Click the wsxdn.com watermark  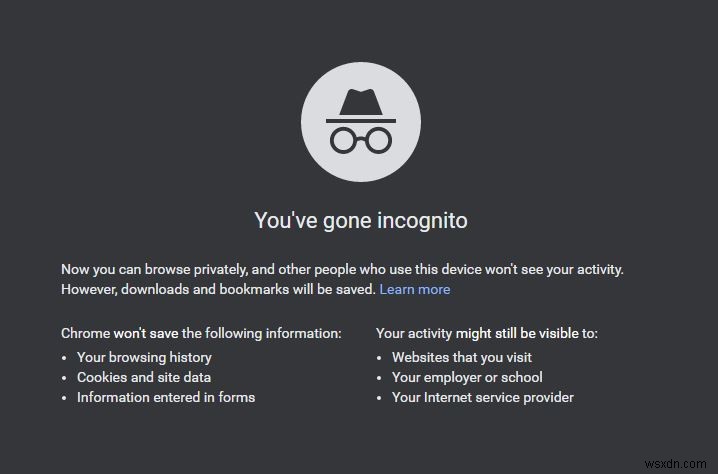coord(682,463)
